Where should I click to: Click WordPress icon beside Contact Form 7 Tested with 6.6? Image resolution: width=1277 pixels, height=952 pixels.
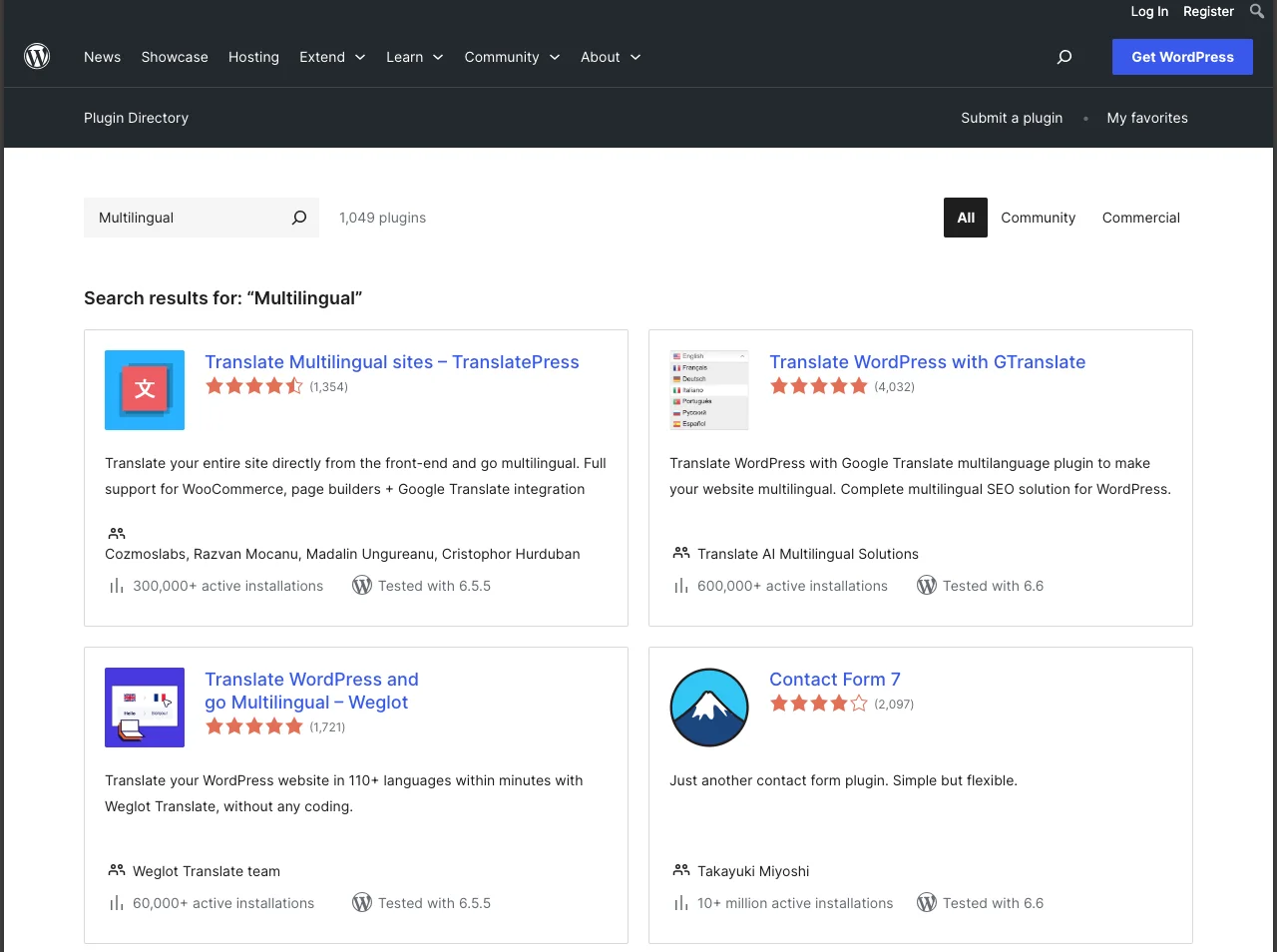click(927, 903)
